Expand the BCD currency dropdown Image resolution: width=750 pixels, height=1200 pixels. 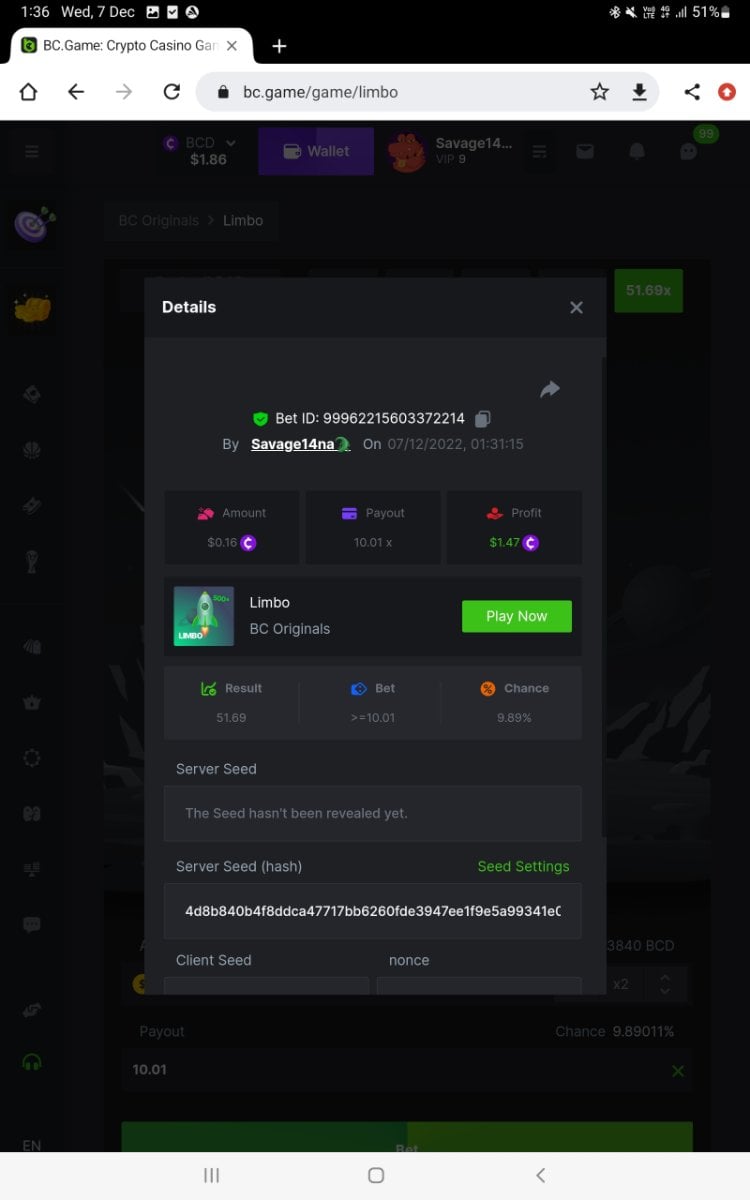click(x=231, y=143)
